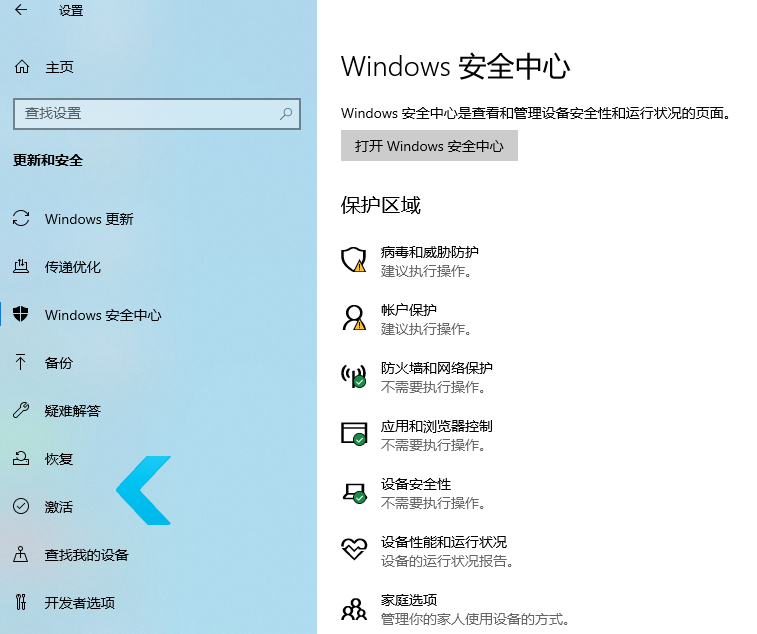Open the 备份 backup section

[59, 363]
